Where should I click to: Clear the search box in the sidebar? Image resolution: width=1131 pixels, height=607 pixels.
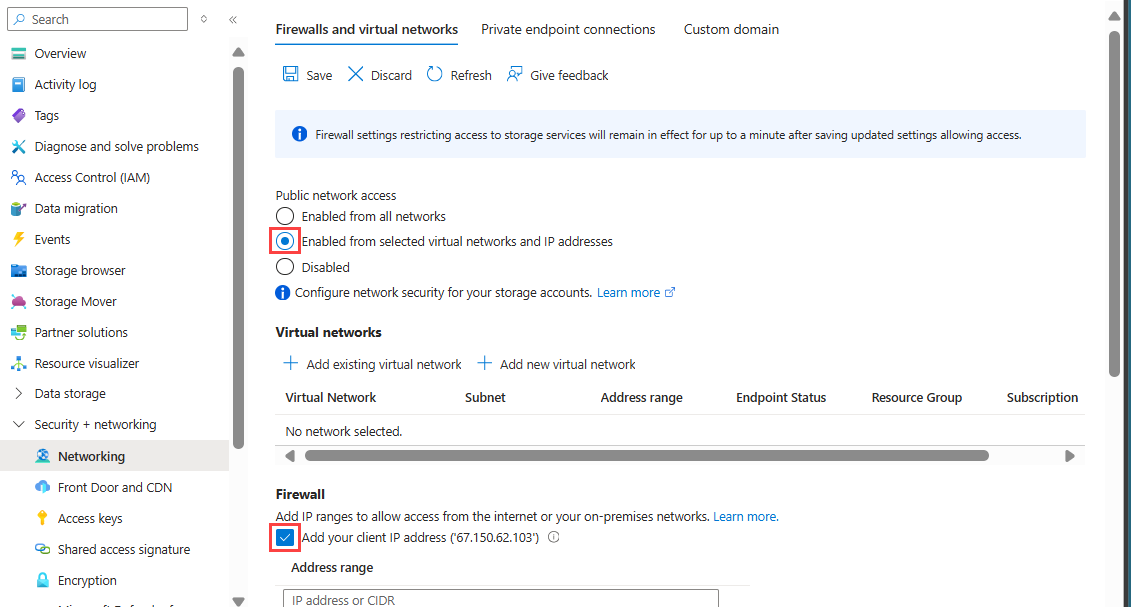click(97, 19)
